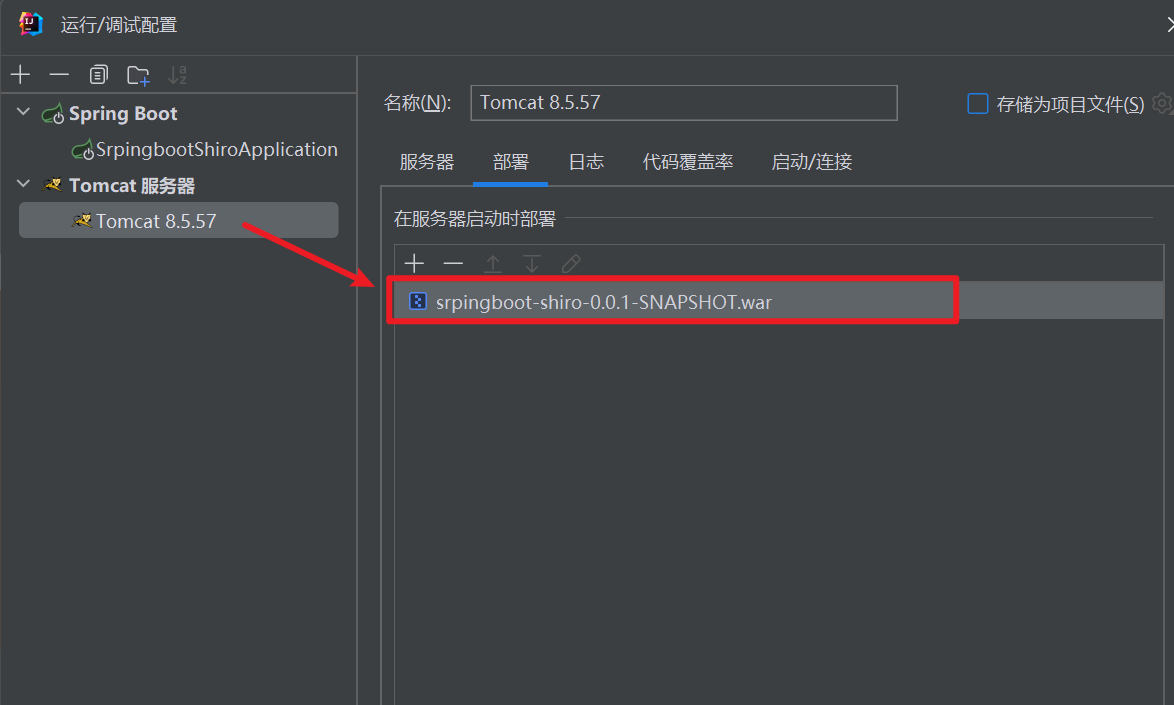This screenshot has width=1174, height=705.
Task: Copy the selected configuration
Action: point(99,75)
